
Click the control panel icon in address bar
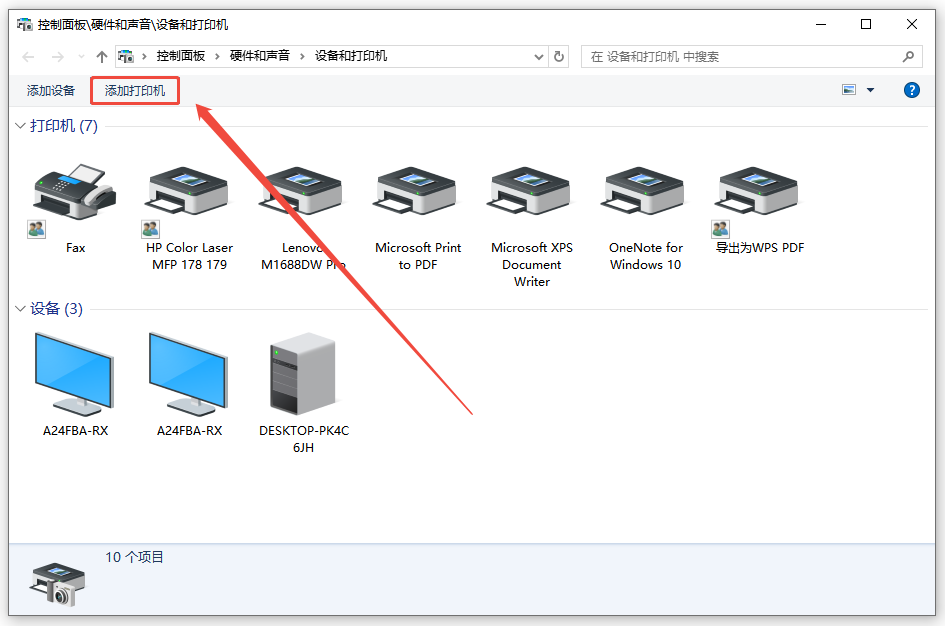tap(125, 57)
